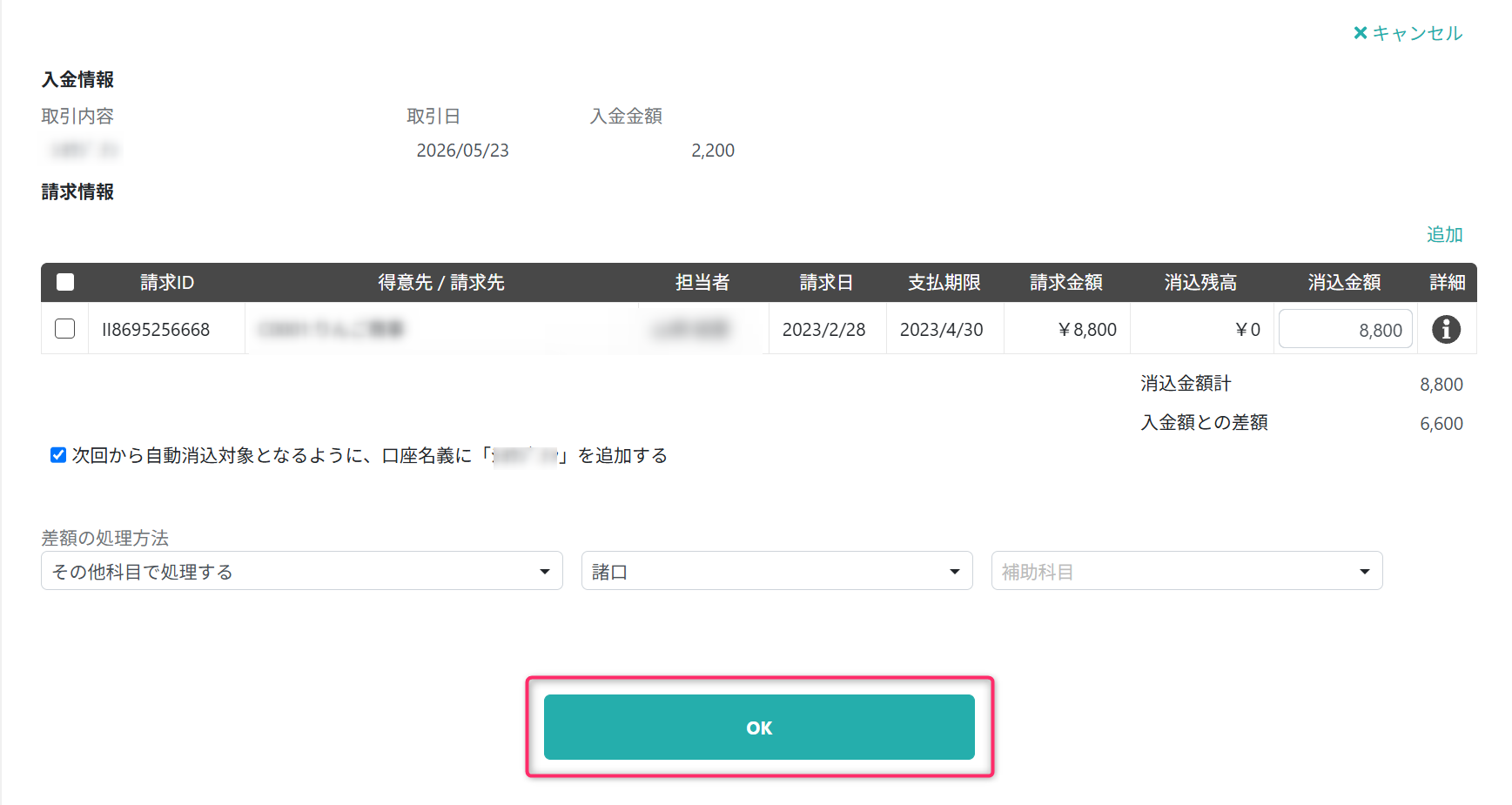Uncheck the 次回から自動消込対象 checkbox
The height and width of the screenshot is (805, 1512).
click(x=58, y=455)
